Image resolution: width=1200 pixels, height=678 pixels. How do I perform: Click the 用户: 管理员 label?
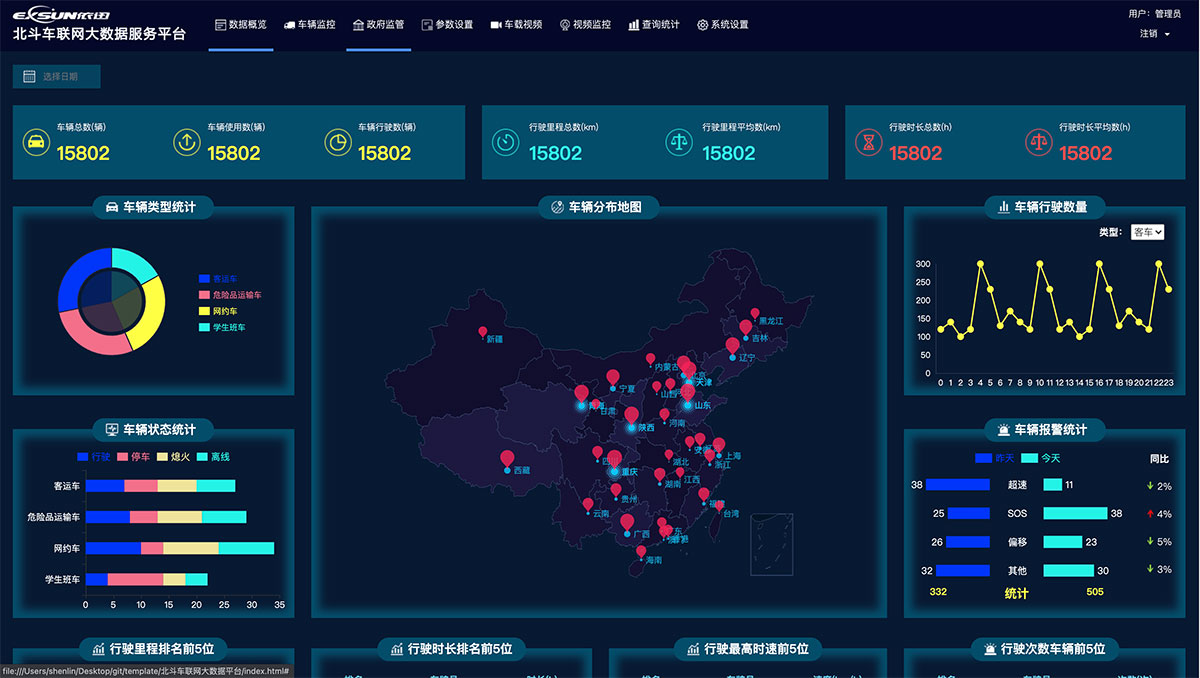click(1154, 14)
